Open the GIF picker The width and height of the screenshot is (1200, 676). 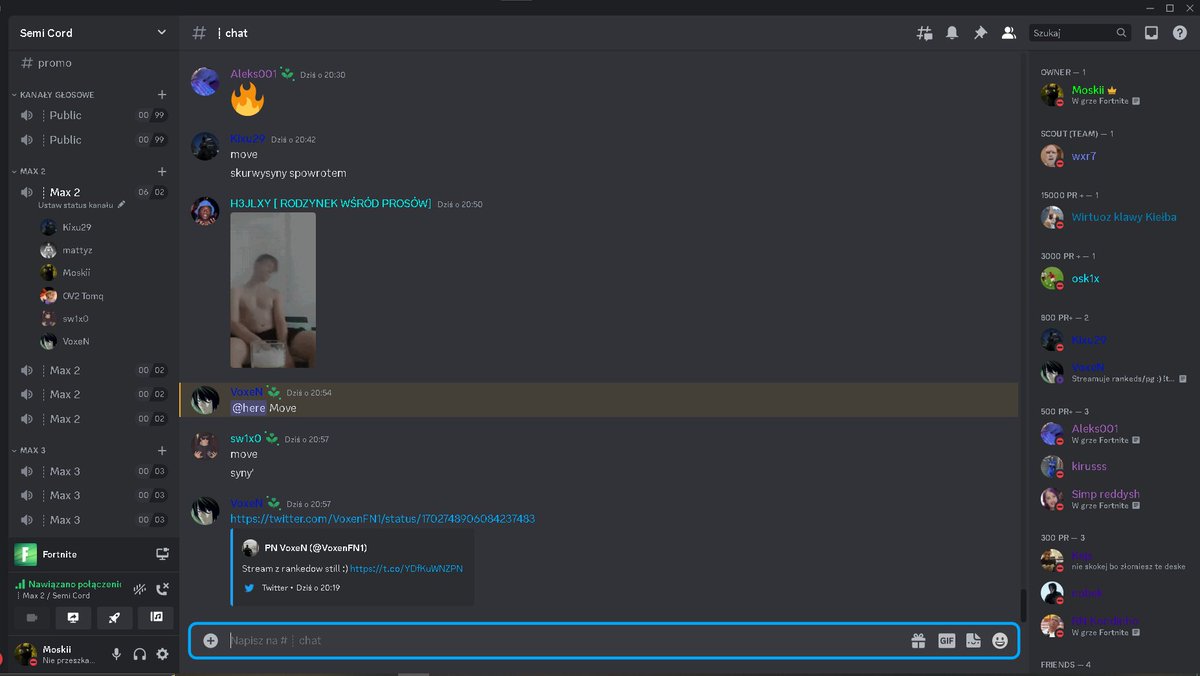click(946, 641)
